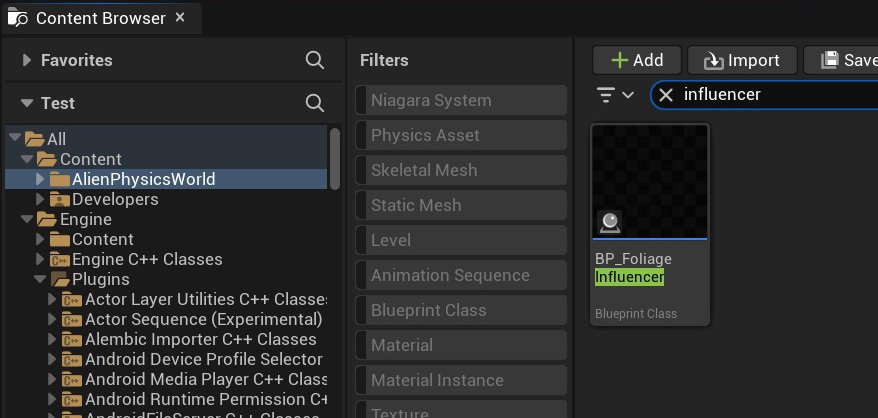Viewport: 878px width, 418px height.
Task: Toggle the Material Instance filter
Action: click(461, 380)
